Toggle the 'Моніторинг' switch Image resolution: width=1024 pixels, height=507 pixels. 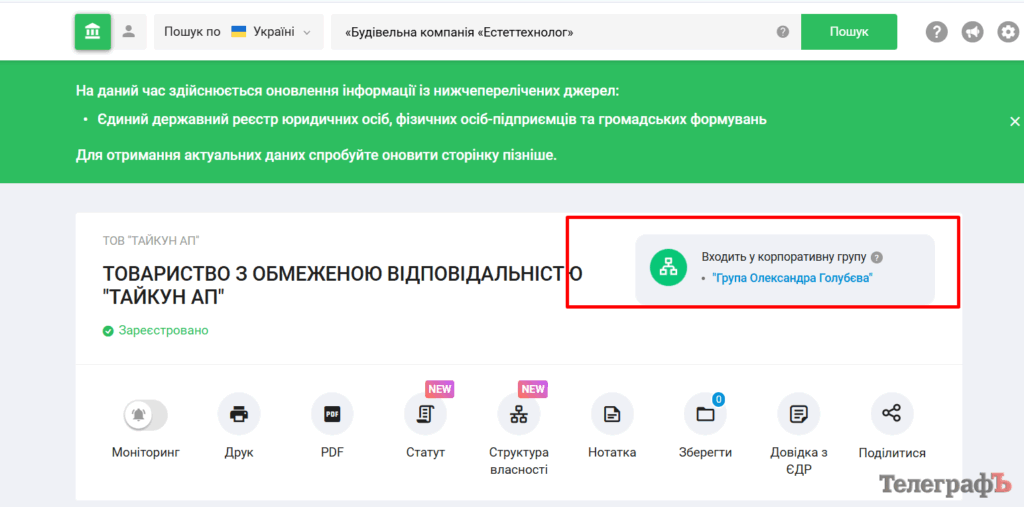coord(145,414)
